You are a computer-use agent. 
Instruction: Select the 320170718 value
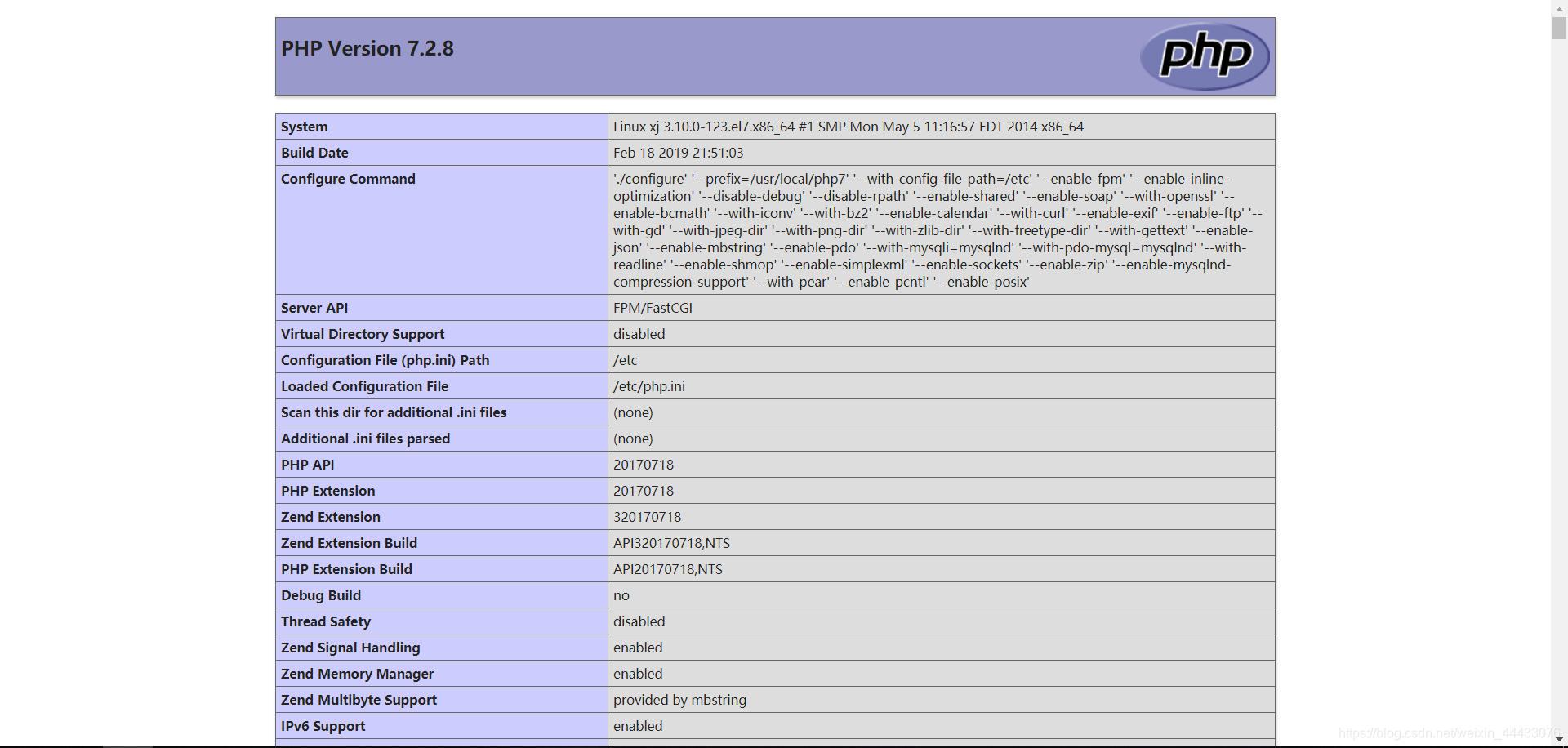pos(648,517)
